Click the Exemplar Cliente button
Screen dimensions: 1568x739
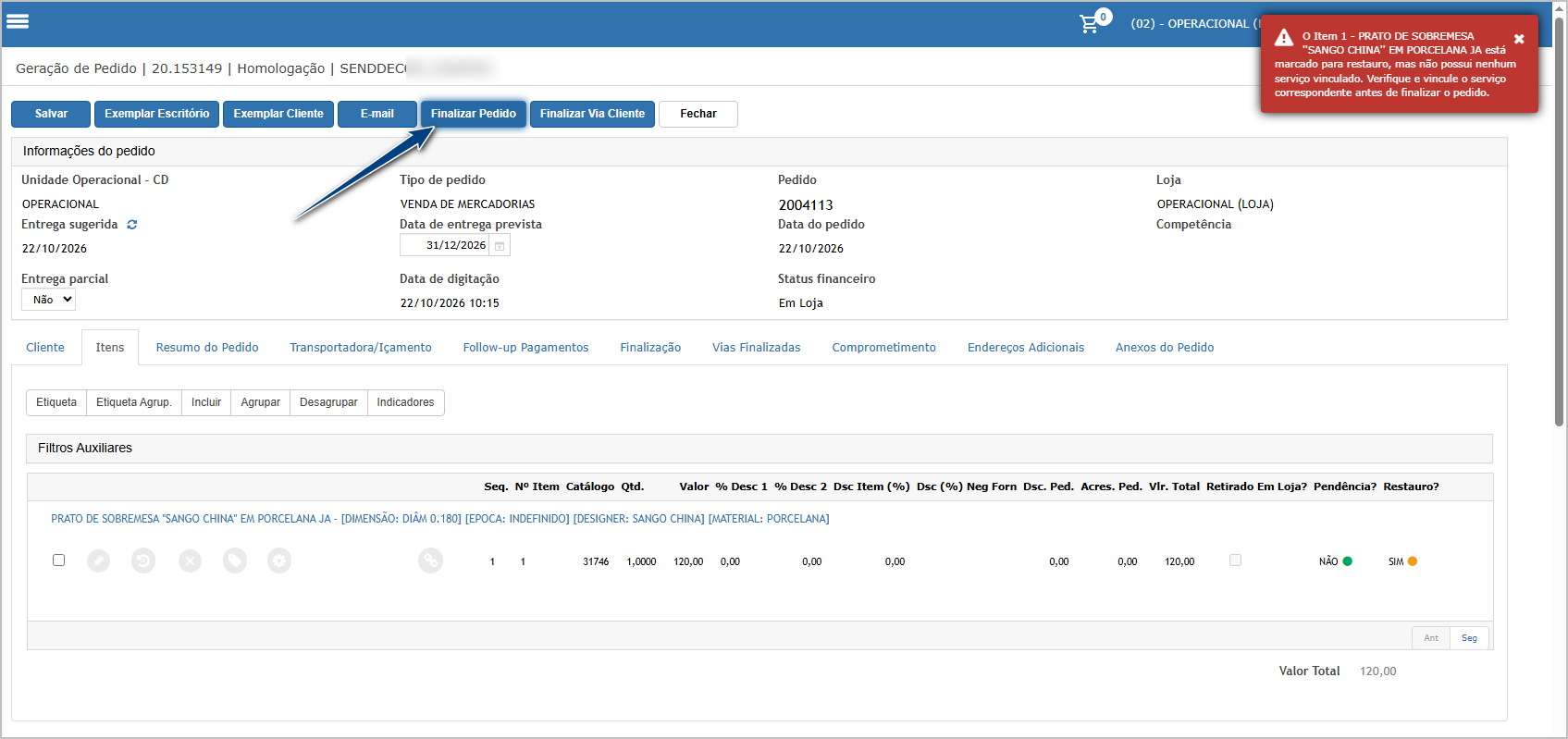point(278,114)
